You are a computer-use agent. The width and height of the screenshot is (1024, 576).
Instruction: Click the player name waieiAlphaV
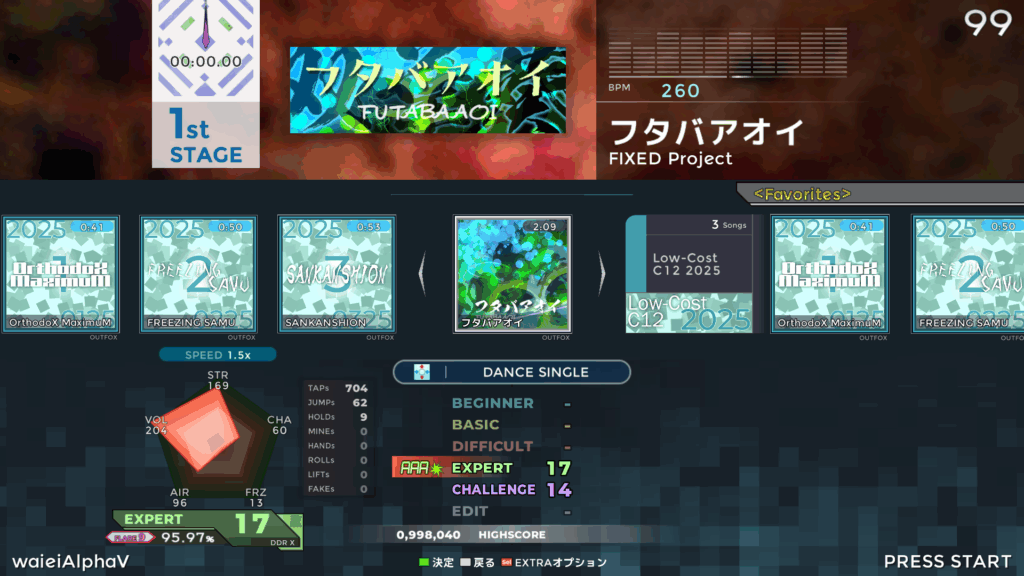(71, 562)
